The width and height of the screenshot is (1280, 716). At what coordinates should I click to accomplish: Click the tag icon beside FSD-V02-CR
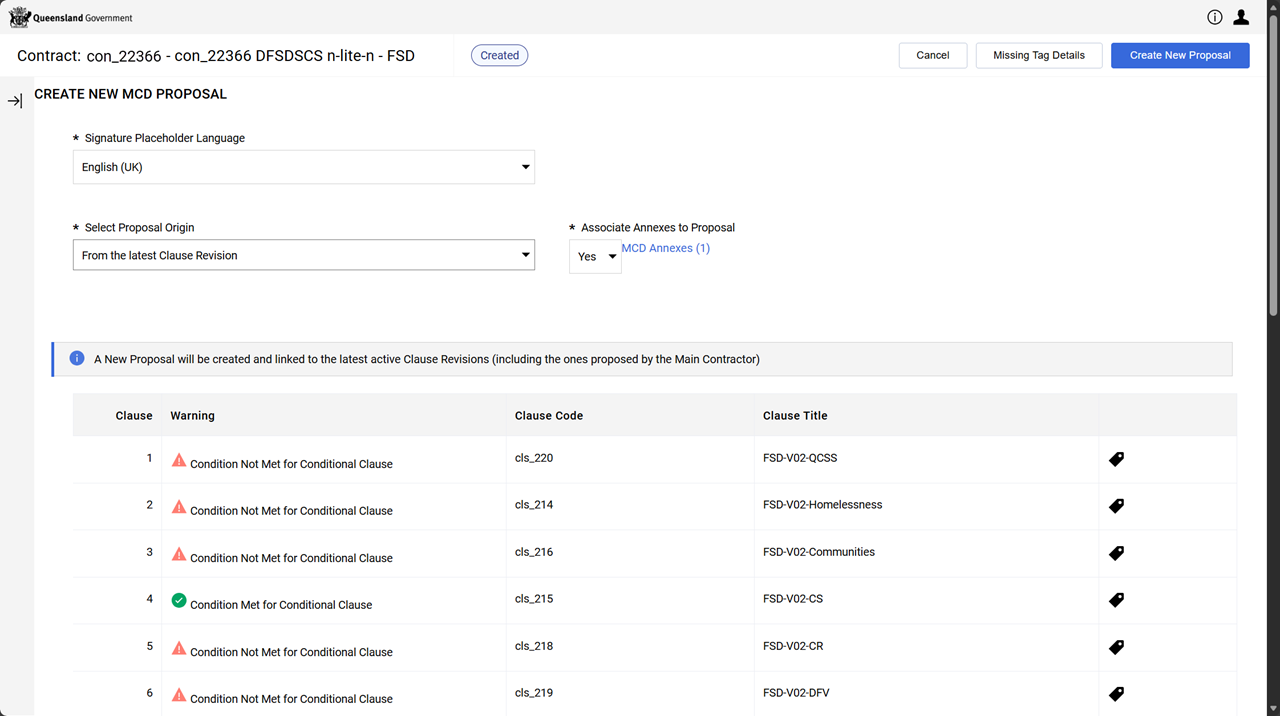coord(1116,647)
